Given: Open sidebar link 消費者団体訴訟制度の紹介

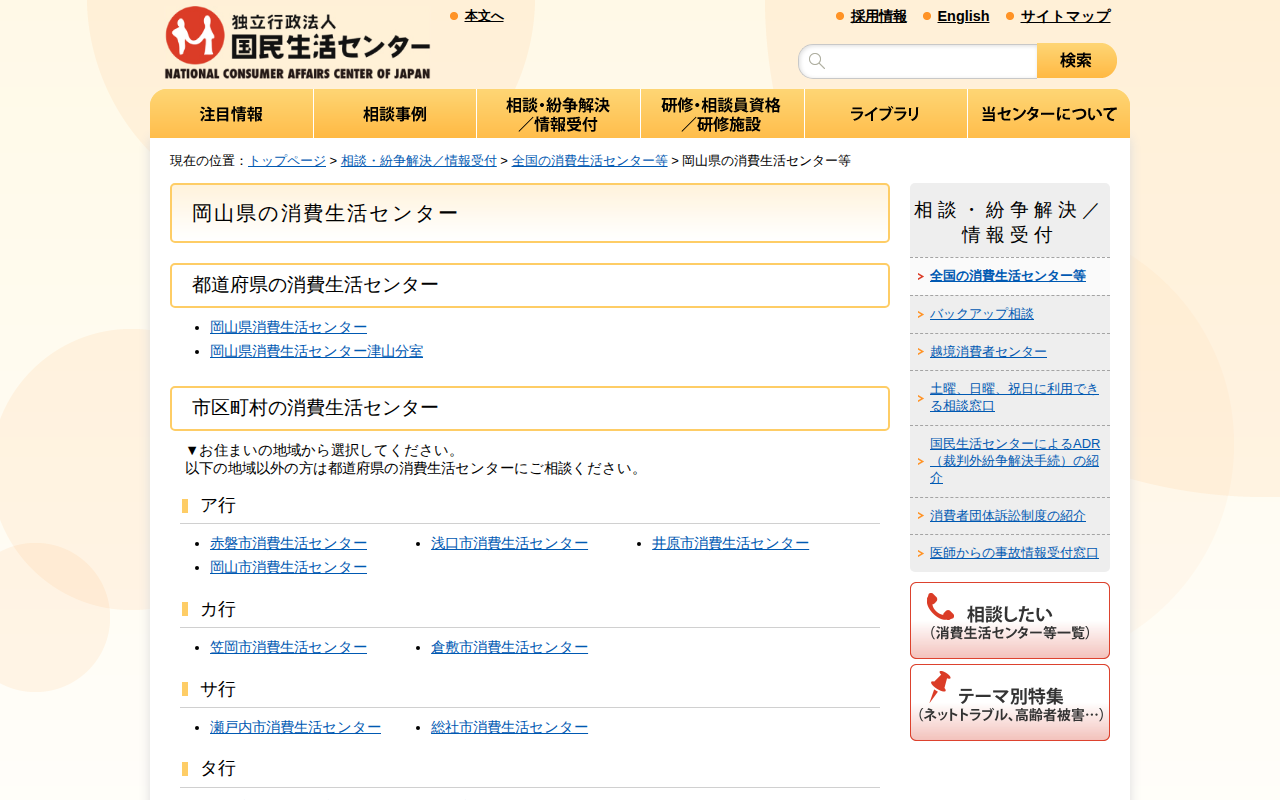Looking at the screenshot, I should pyautogui.click(x=1008, y=516).
